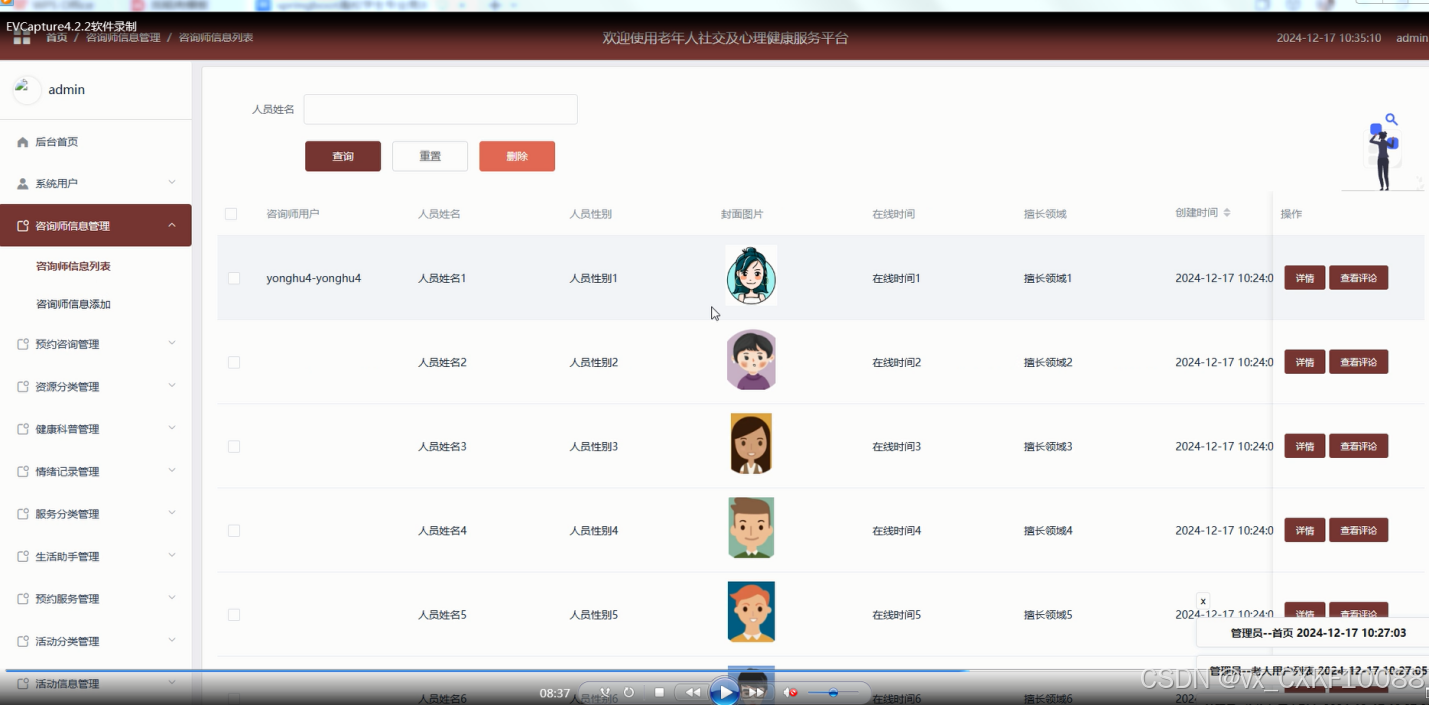This screenshot has width=1429, height=705.
Task: Click the yonghu4-yonghu4 cell
Action: tap(314, 278)
